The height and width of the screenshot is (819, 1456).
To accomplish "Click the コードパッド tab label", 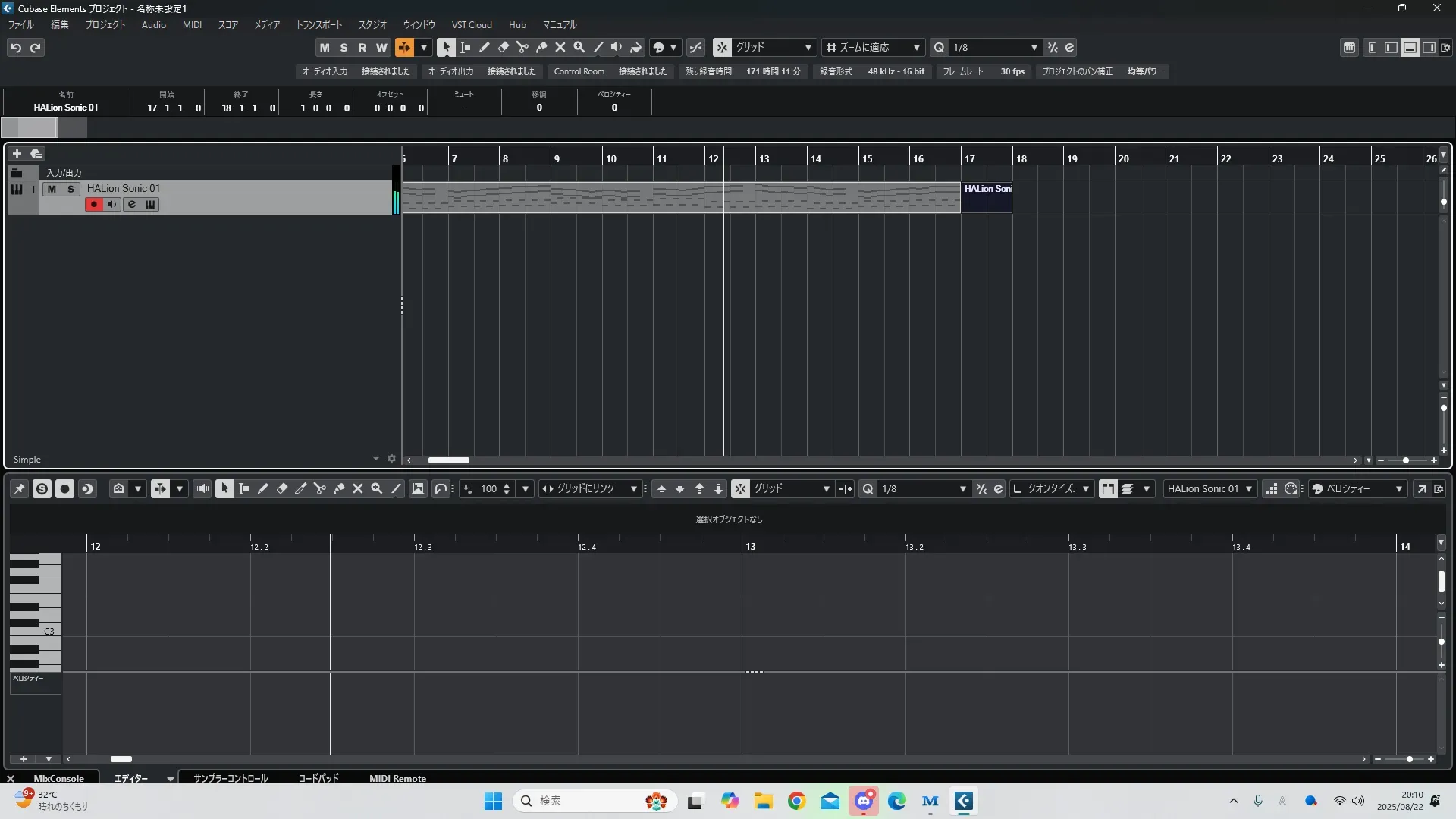I will coord(318,778).
